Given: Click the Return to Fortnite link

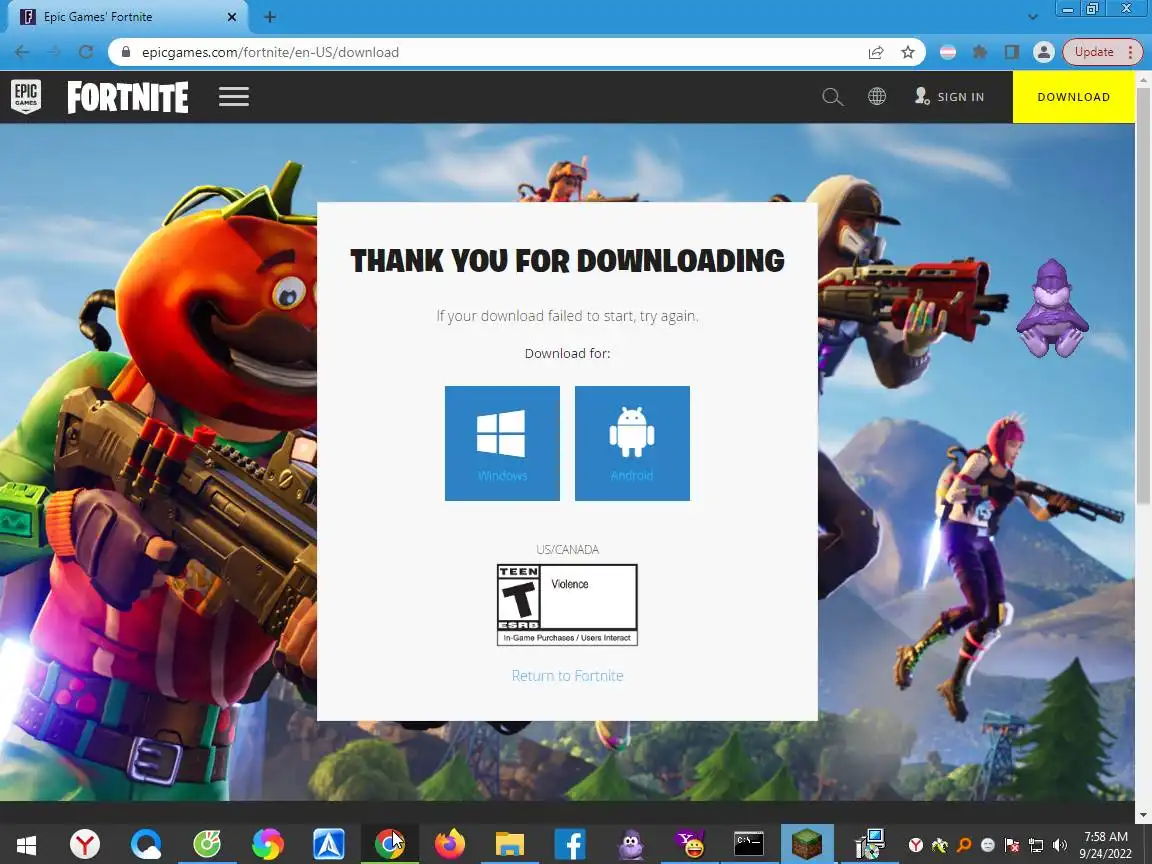Looking at the screenshot, I should 567,676.
